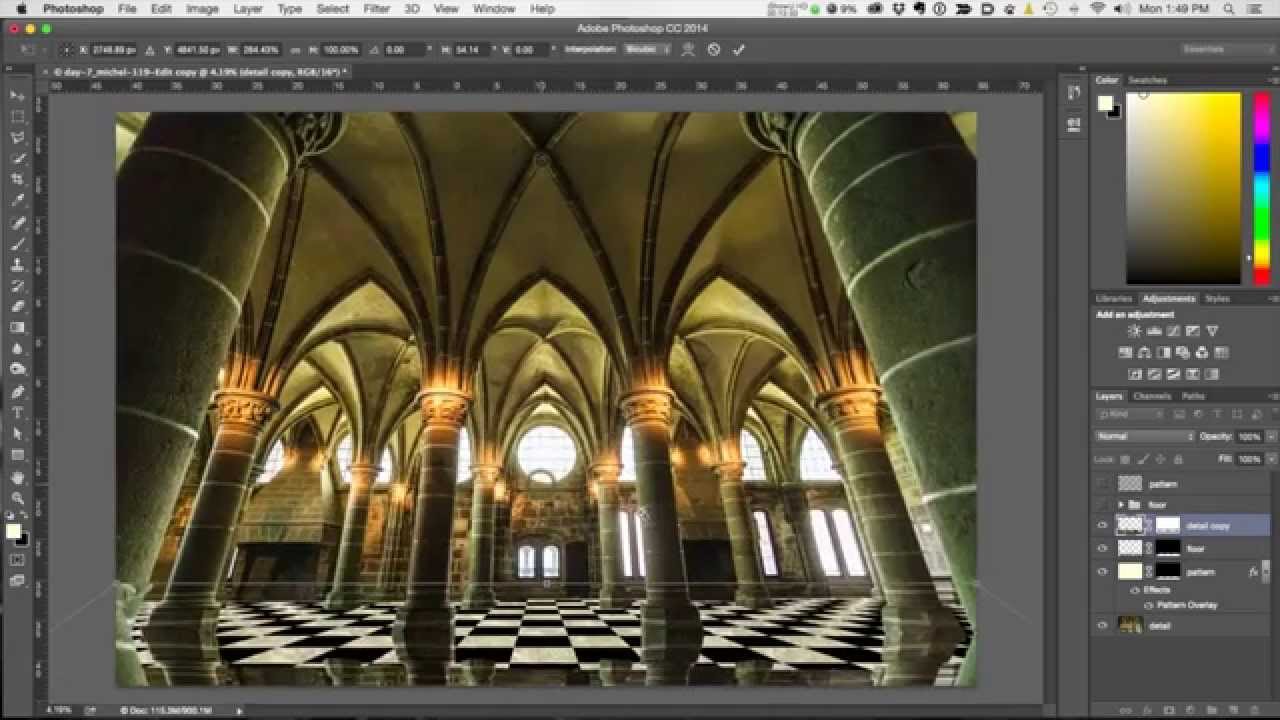Open the Opacity slider arrow
Viewport: 1280px width, 720px height.
(1272, 437)
